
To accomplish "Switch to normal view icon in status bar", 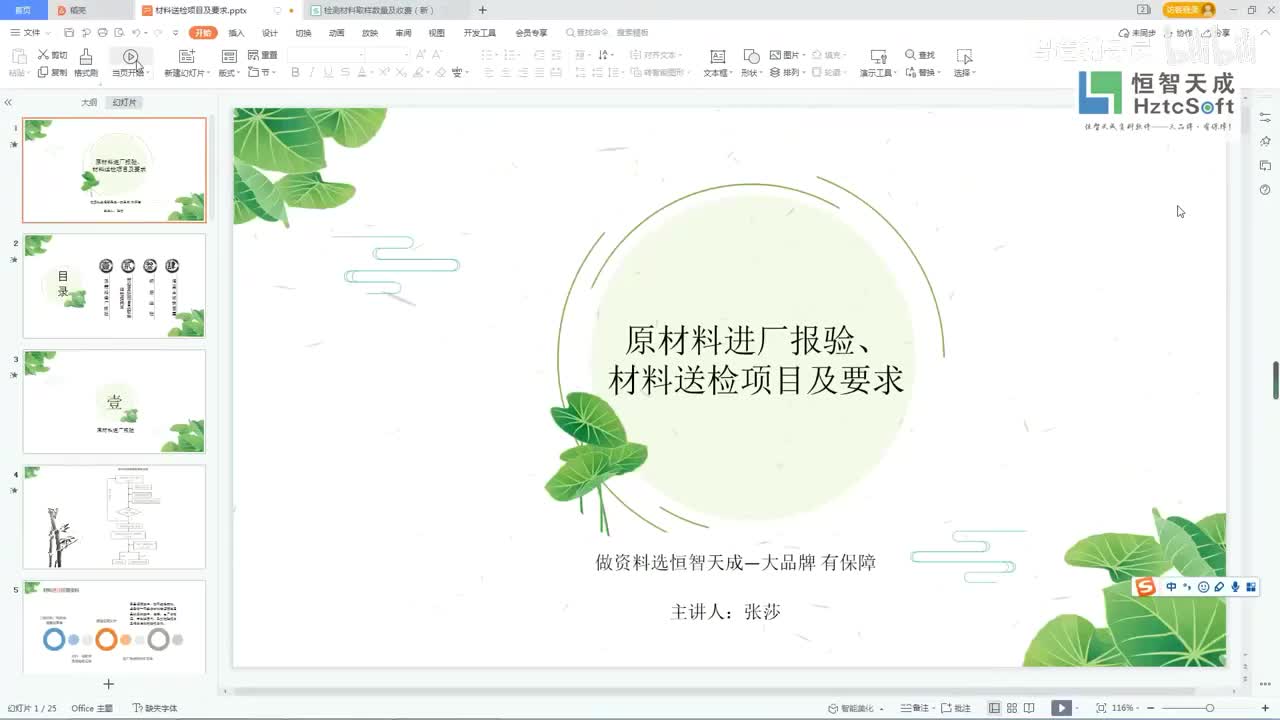I will pyautogui.click(x=994, y=708).
